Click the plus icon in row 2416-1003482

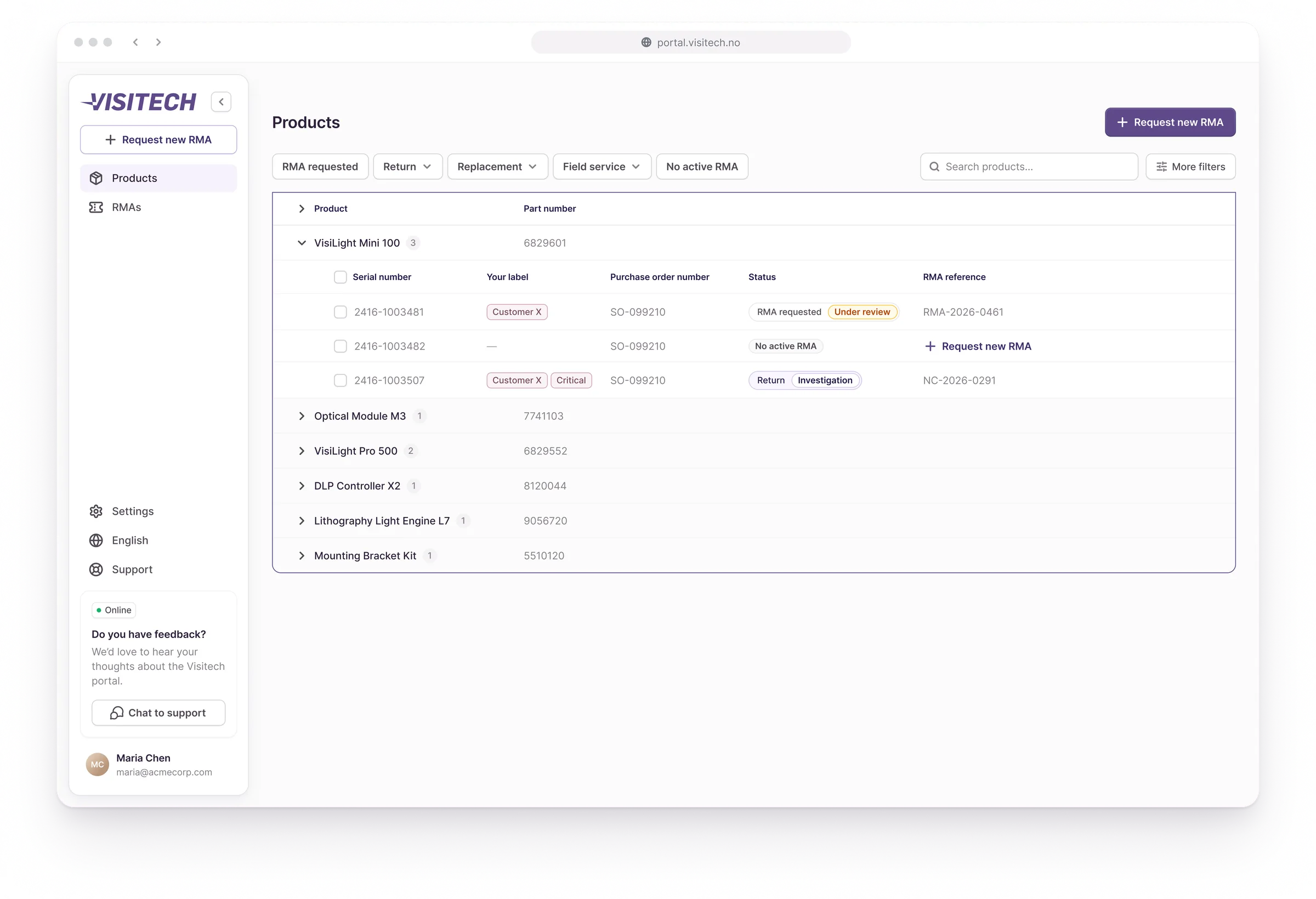[930, 346]
